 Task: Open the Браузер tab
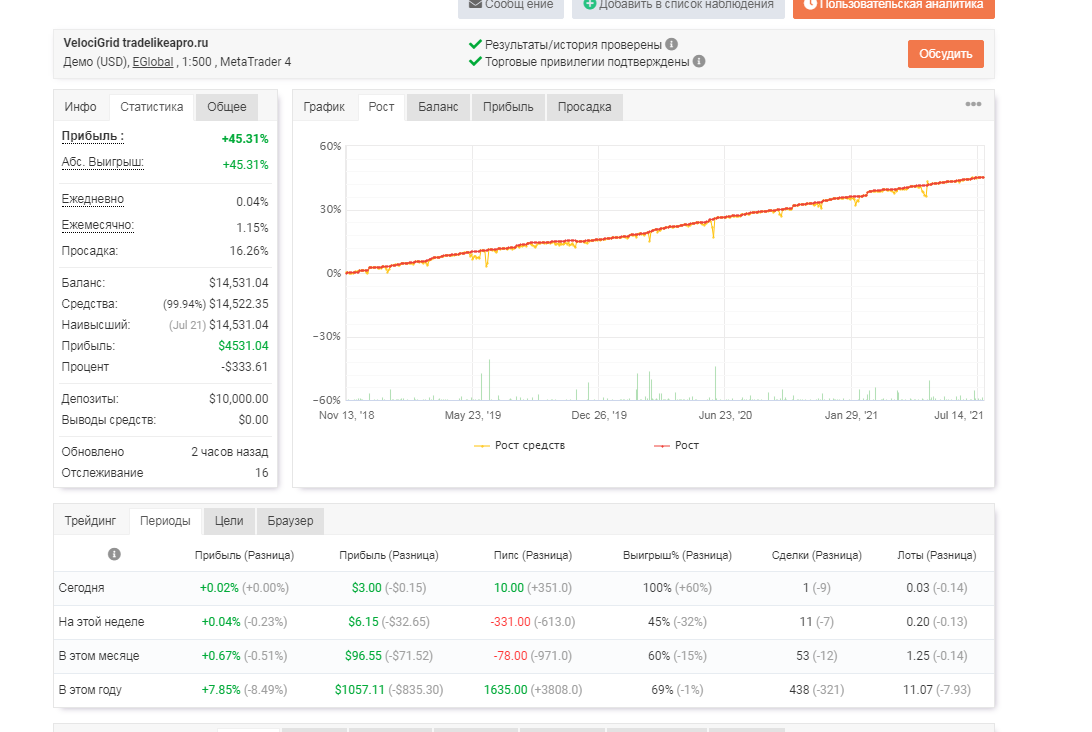pos(290,521)
